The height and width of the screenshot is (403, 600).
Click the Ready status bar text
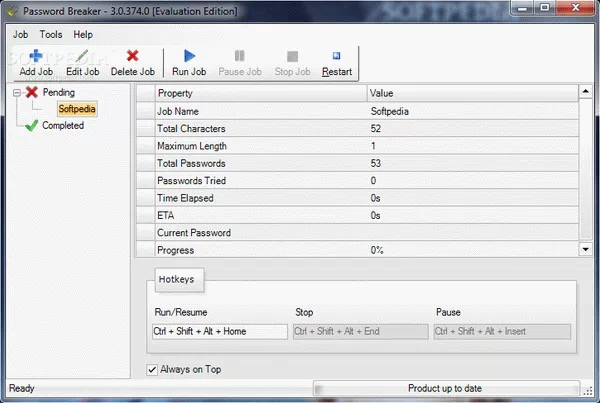[x=22, y=388]
